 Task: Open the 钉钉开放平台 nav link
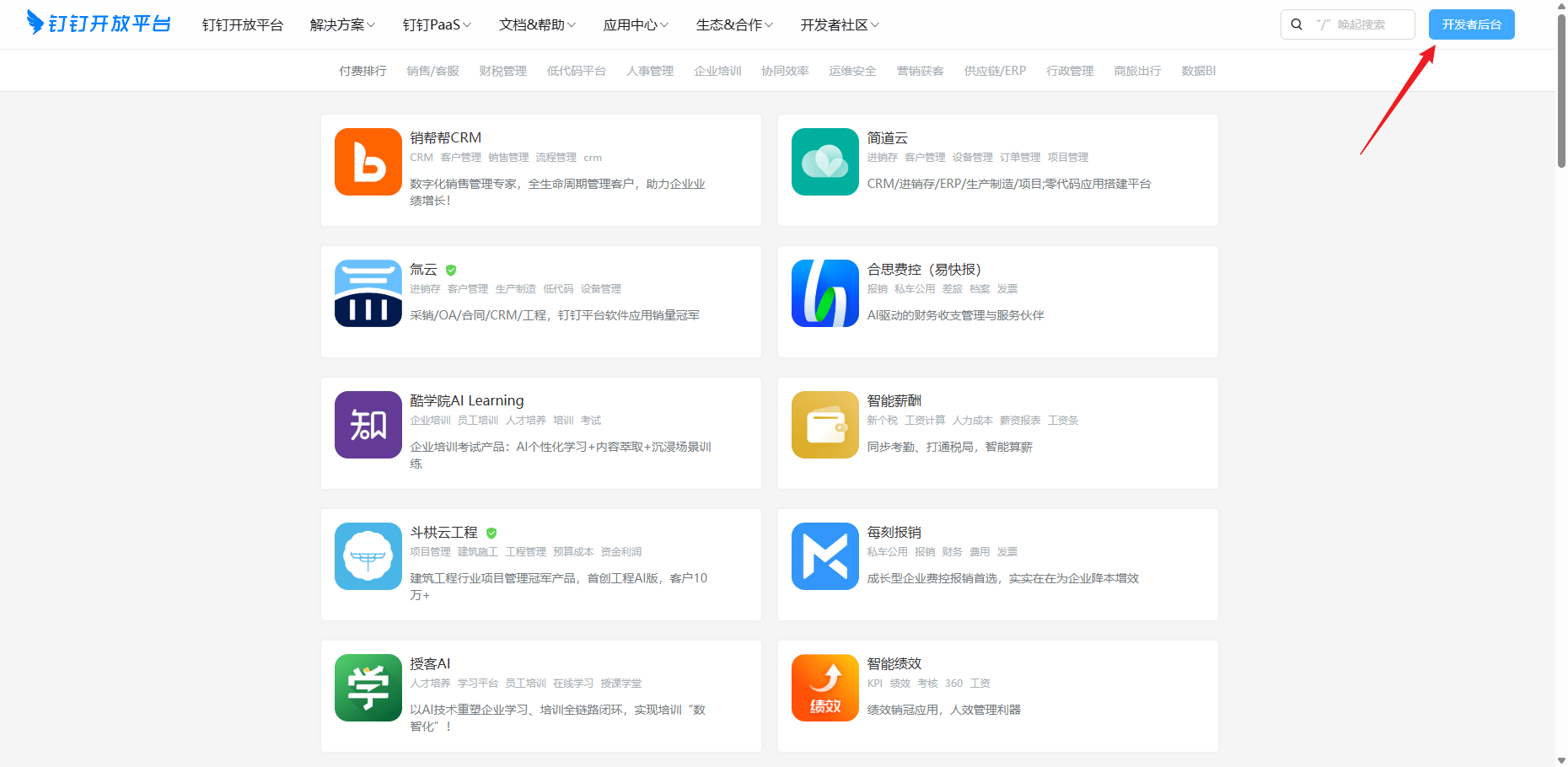pyautogui.click(x=243, y=25)
